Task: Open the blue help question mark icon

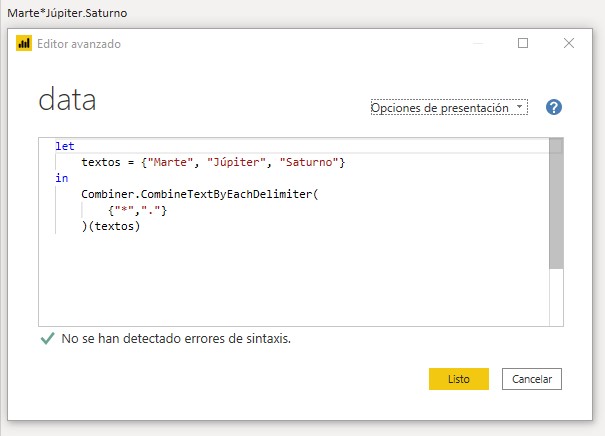Action: (x=554, y=107)
